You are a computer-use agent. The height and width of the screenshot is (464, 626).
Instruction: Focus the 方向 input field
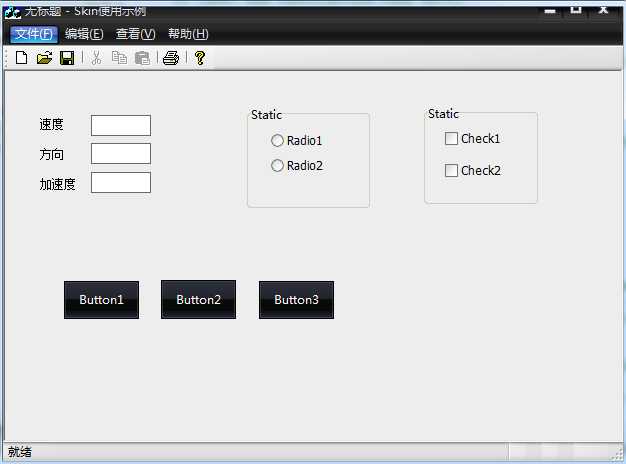(x=121, y=154)
